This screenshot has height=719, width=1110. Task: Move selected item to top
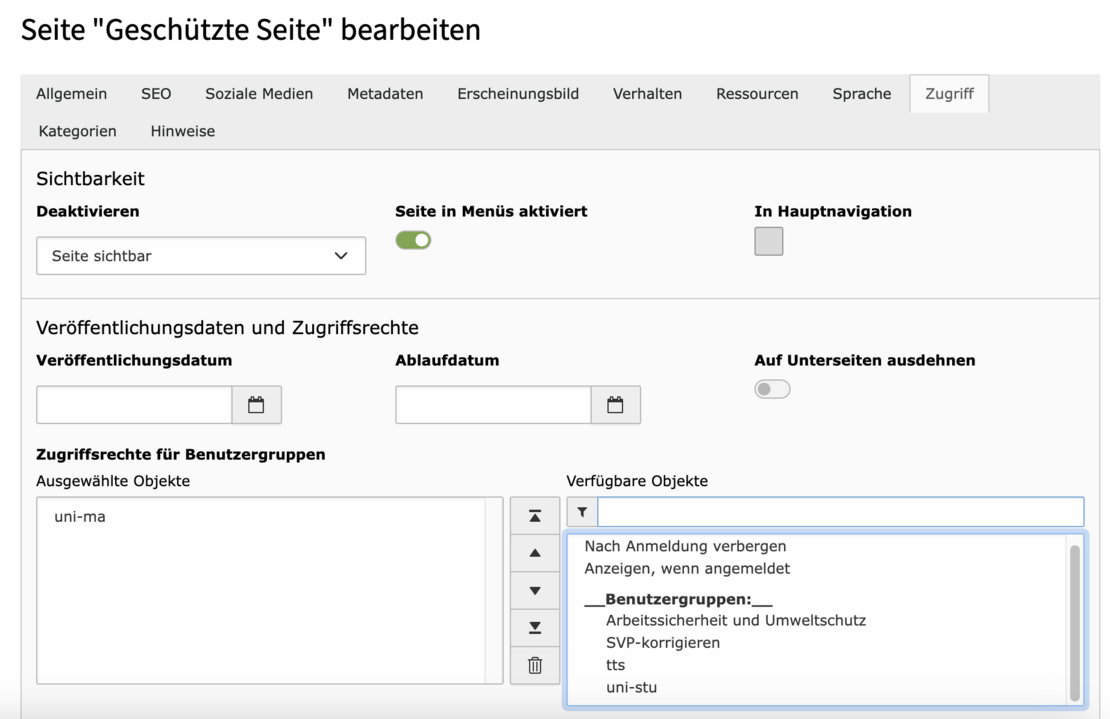click(535, 516)
